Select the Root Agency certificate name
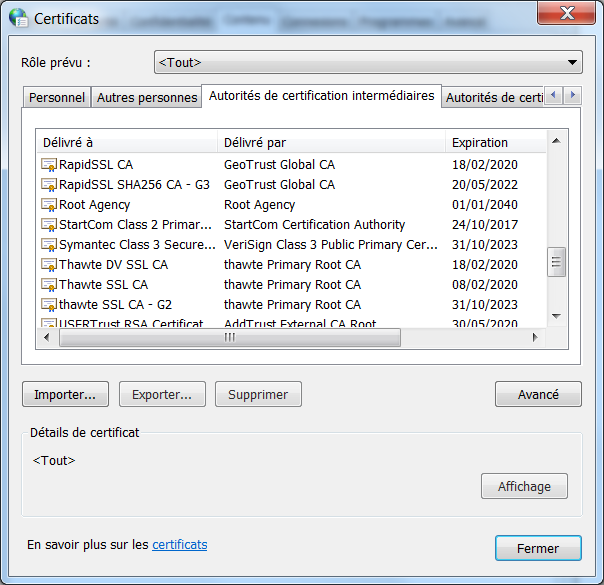604x585 pixels. click(94, 205)
